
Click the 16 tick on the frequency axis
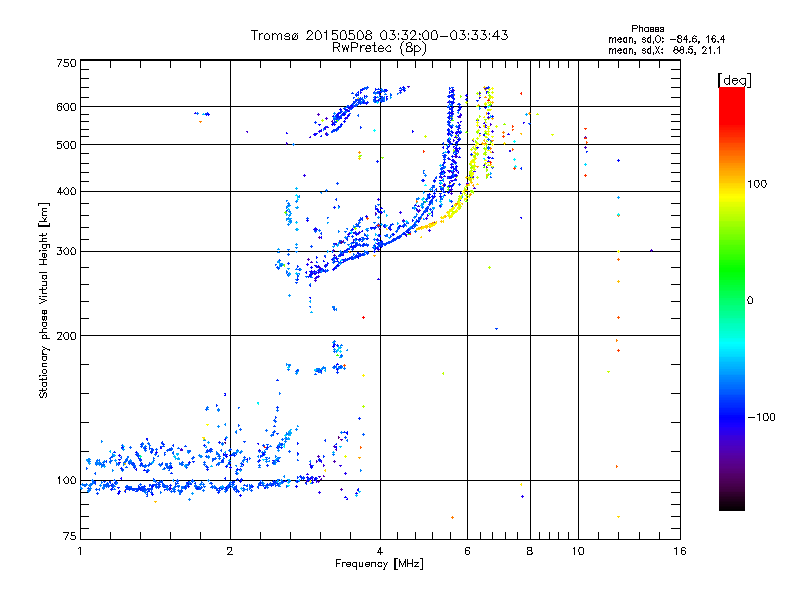(x=679, y=551)
